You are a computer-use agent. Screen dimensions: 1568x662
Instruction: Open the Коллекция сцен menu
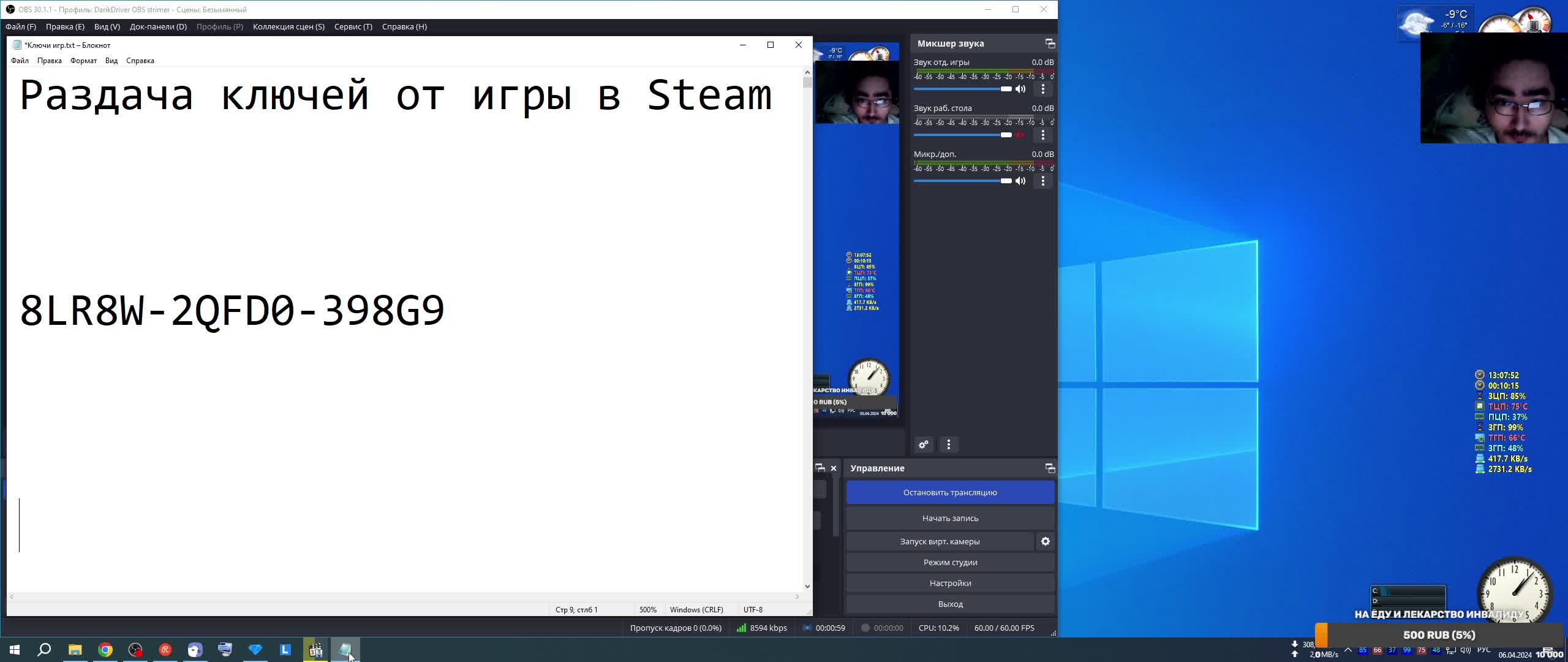[288, 26]
